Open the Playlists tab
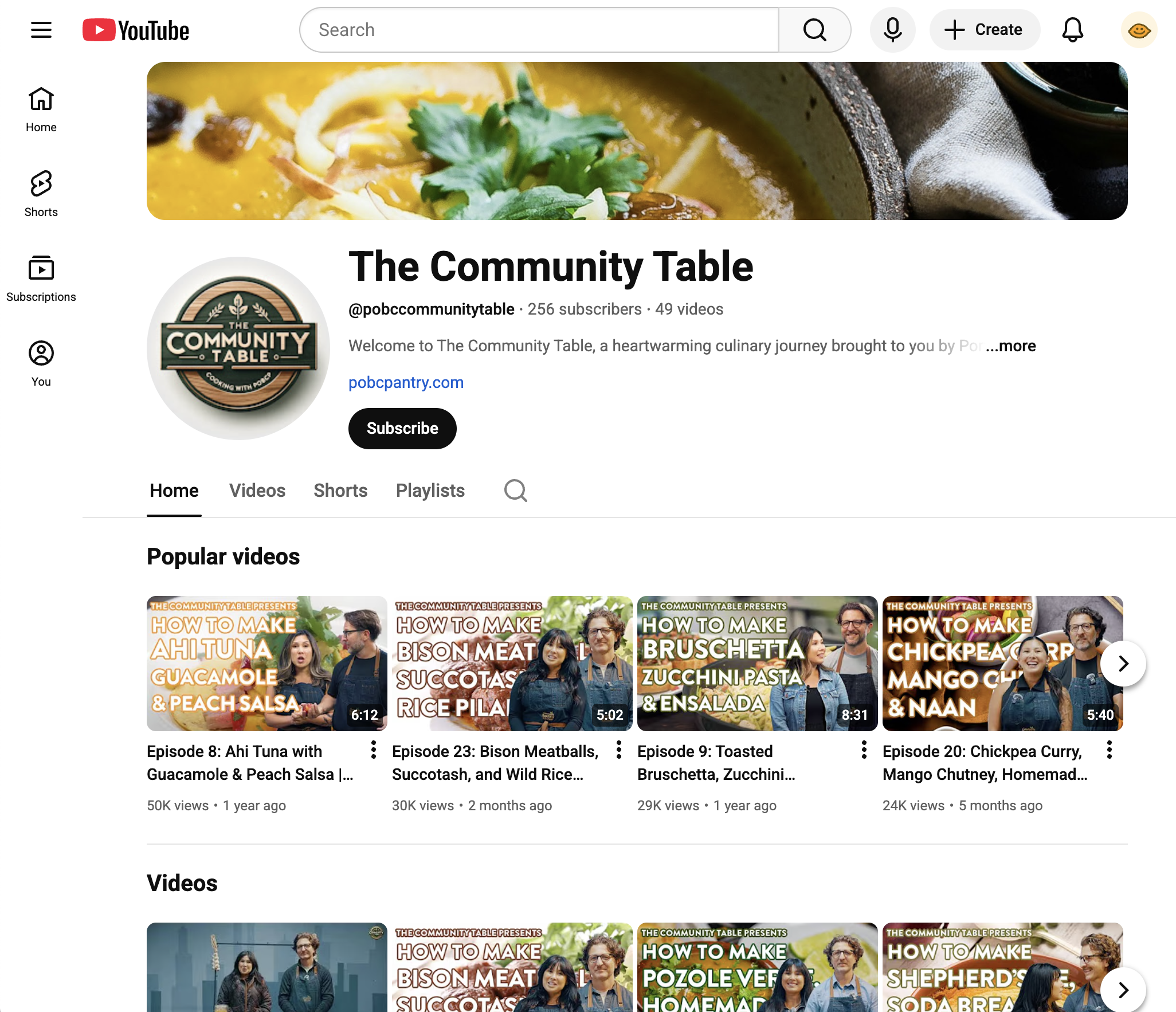Viewport: 1176px width, 1012px height. 430,491
